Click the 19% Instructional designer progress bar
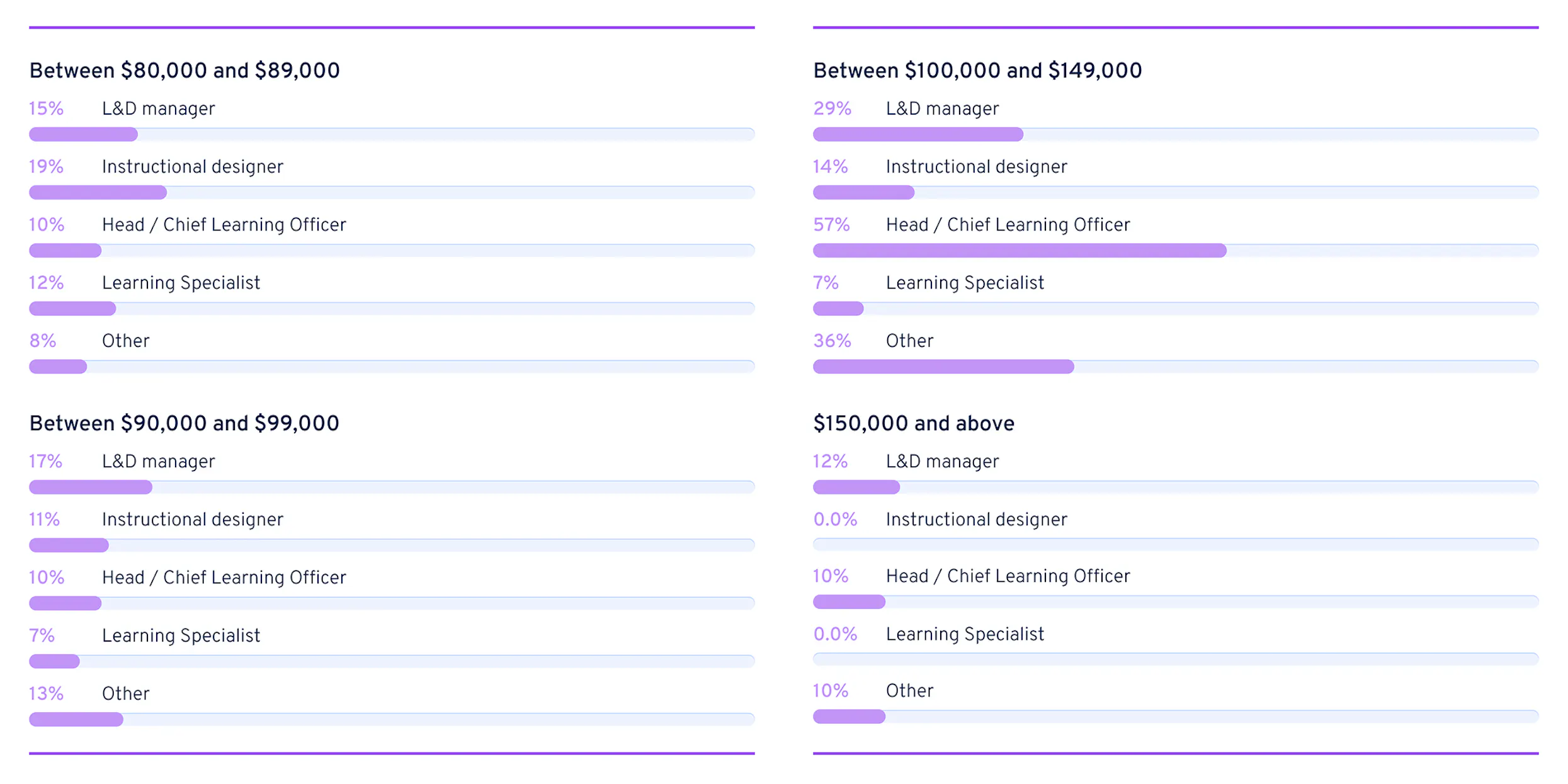Image resolution: width=1568 pixels, height=784 pixels. coord(392,192)
